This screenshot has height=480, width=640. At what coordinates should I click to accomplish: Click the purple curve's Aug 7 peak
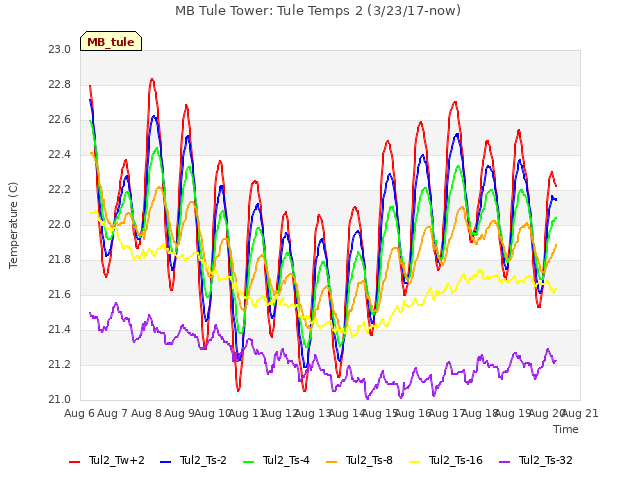tap(116, 303)
